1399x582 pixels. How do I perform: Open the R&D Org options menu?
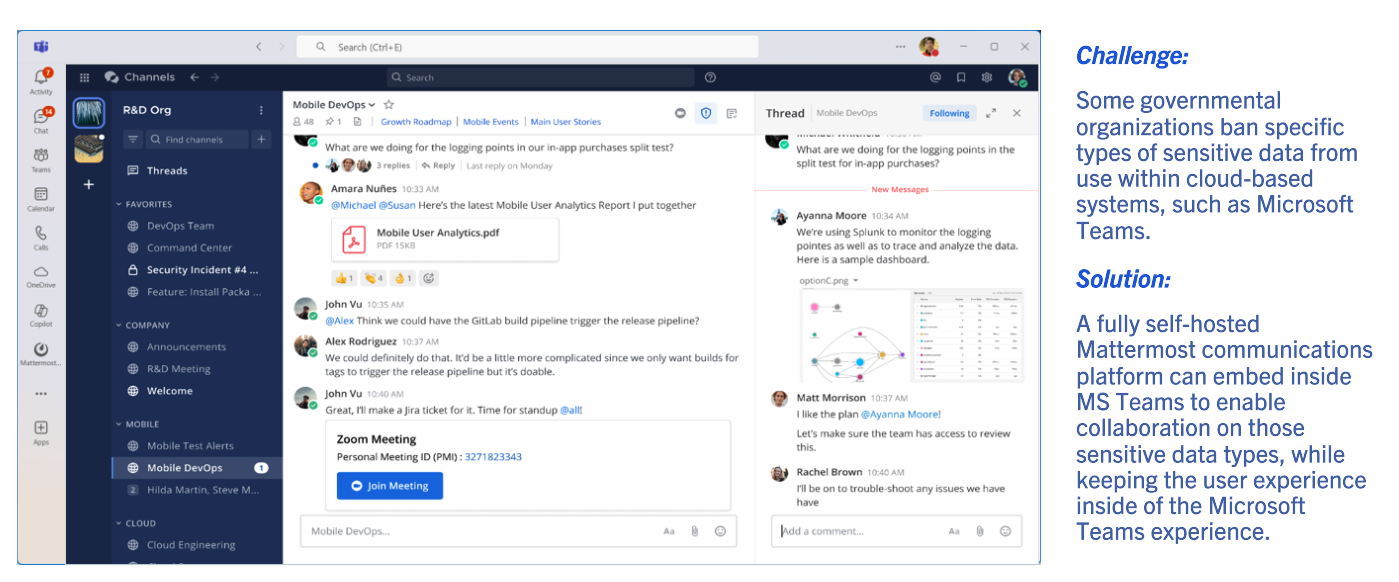click(259, 109)
